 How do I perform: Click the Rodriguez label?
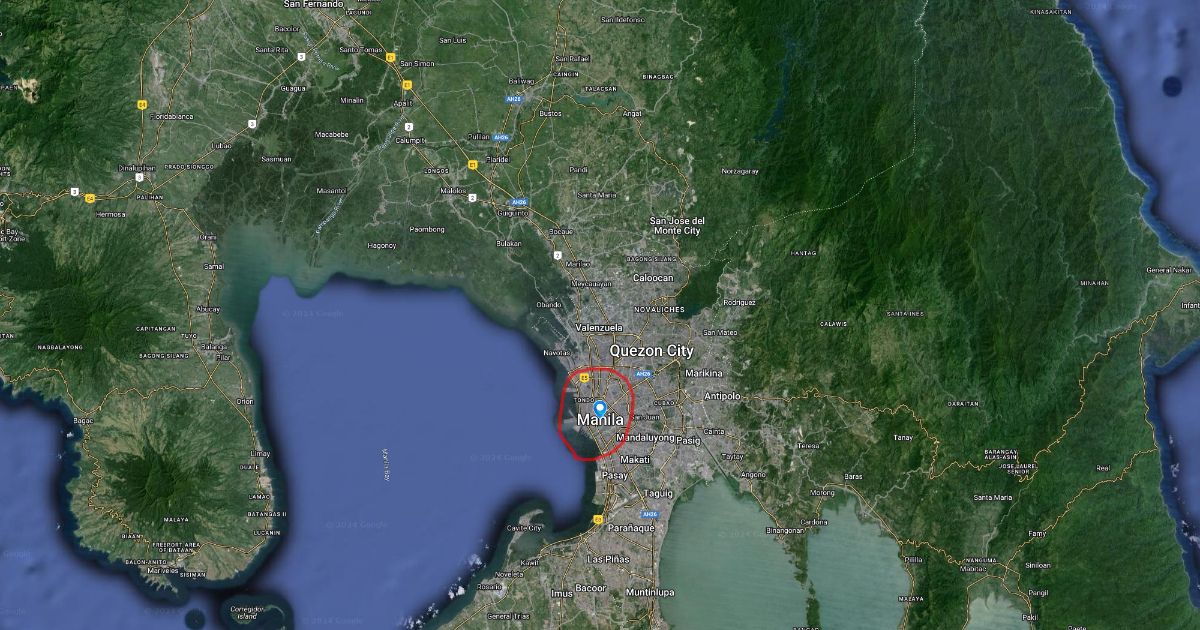point(740,301)
